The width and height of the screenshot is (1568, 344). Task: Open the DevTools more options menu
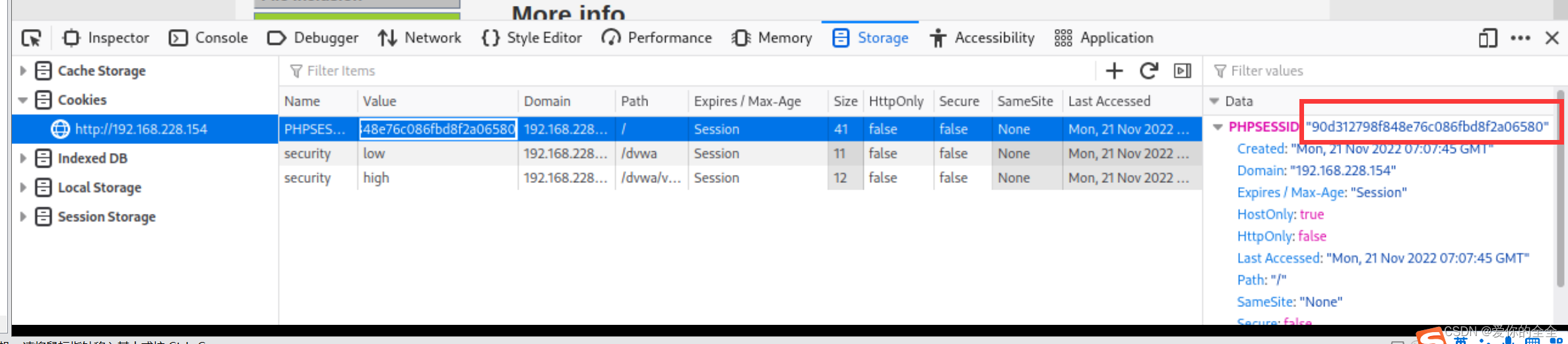click(1520, 38)
